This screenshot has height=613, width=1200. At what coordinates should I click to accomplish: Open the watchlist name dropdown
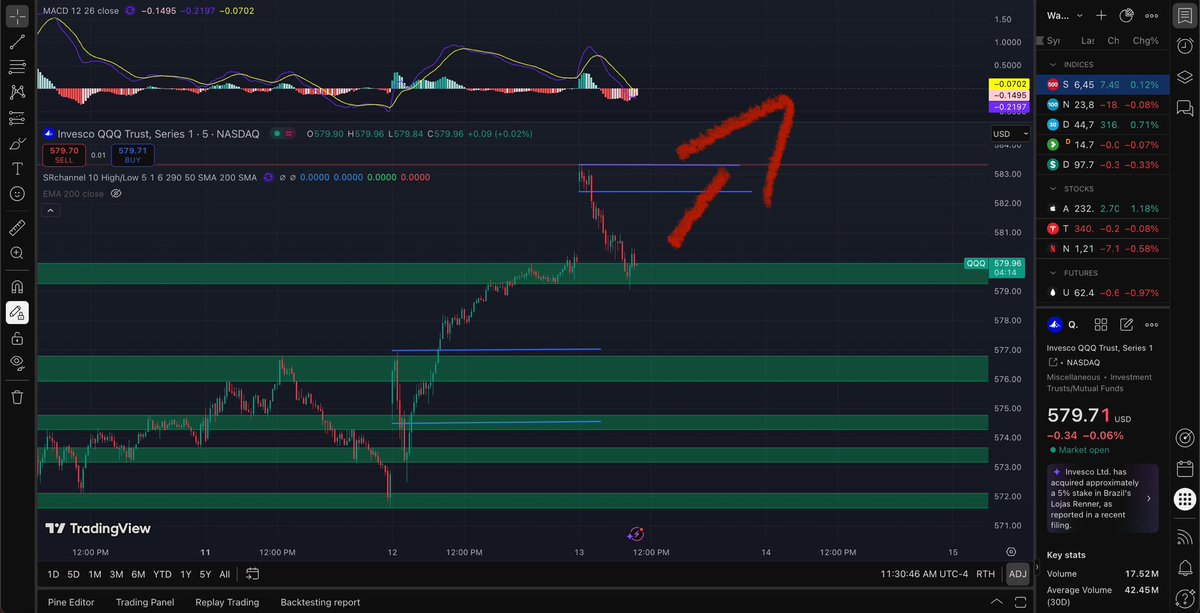point(1065,15)
